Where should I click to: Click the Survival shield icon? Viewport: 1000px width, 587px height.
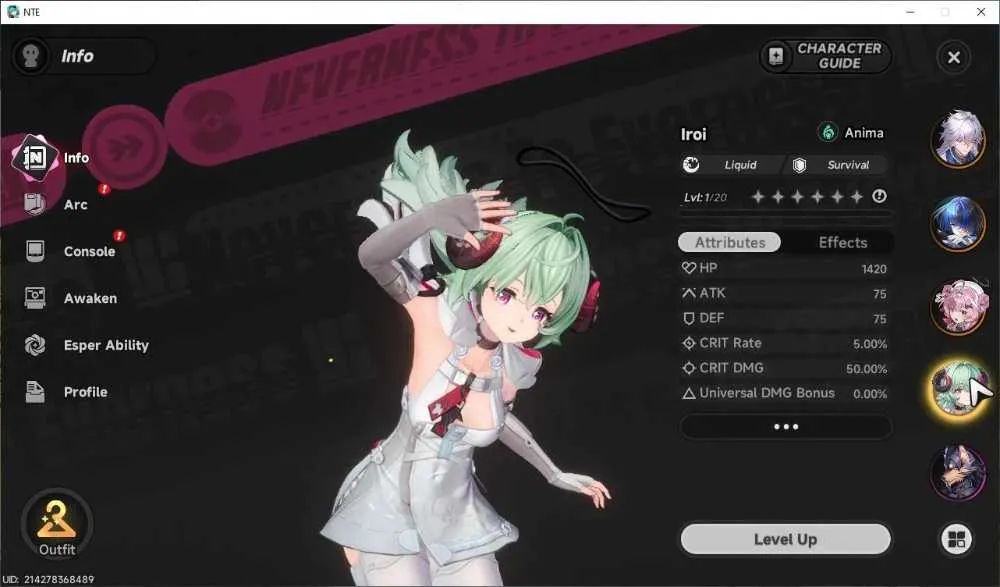[799, 165]
